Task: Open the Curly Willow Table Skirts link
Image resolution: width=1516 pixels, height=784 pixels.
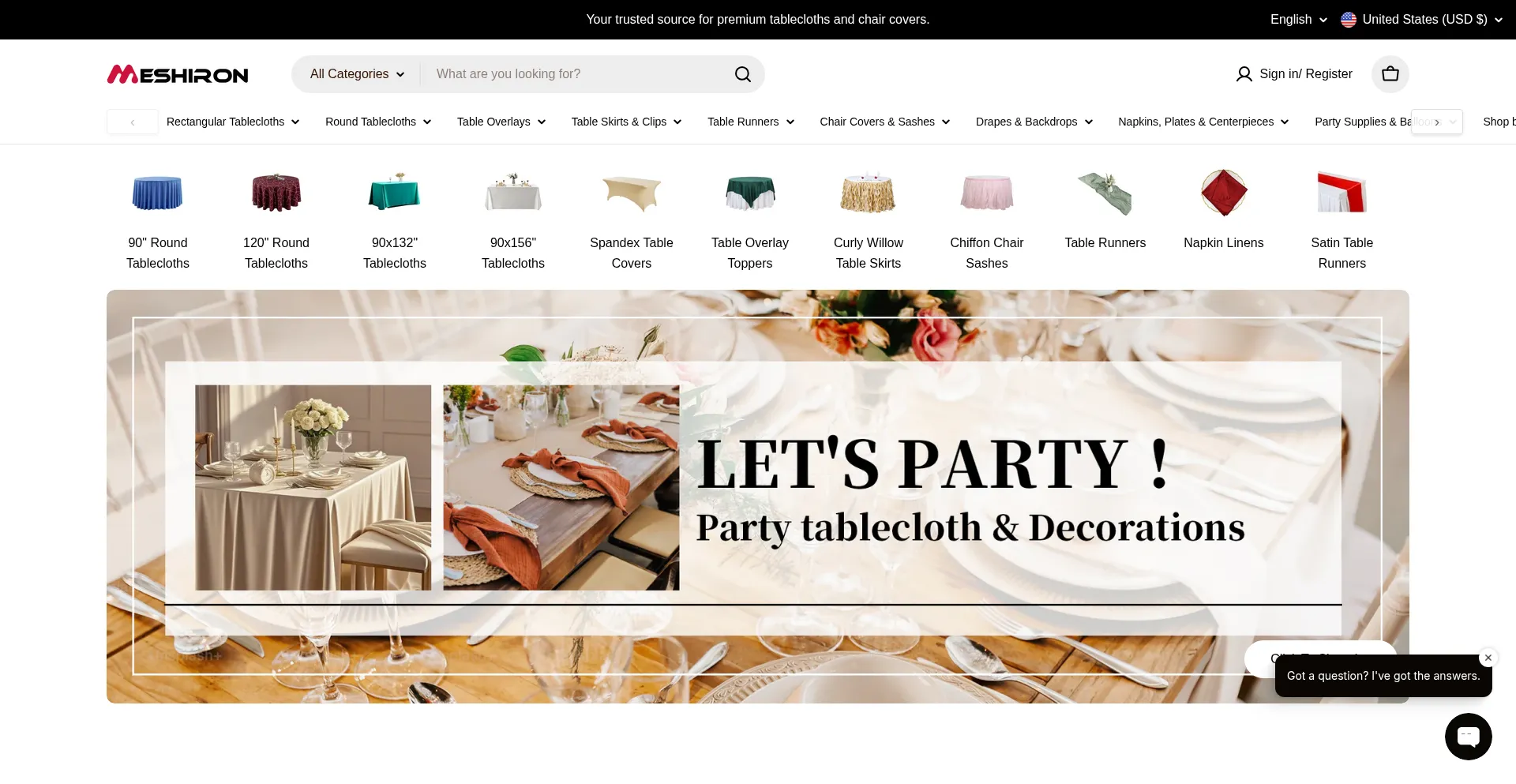Action: click(x=869, y=253)
